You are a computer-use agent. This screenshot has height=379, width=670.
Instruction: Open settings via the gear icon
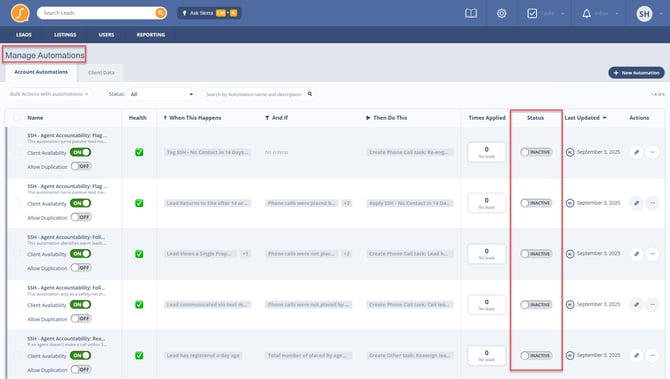tap(502, 13)
